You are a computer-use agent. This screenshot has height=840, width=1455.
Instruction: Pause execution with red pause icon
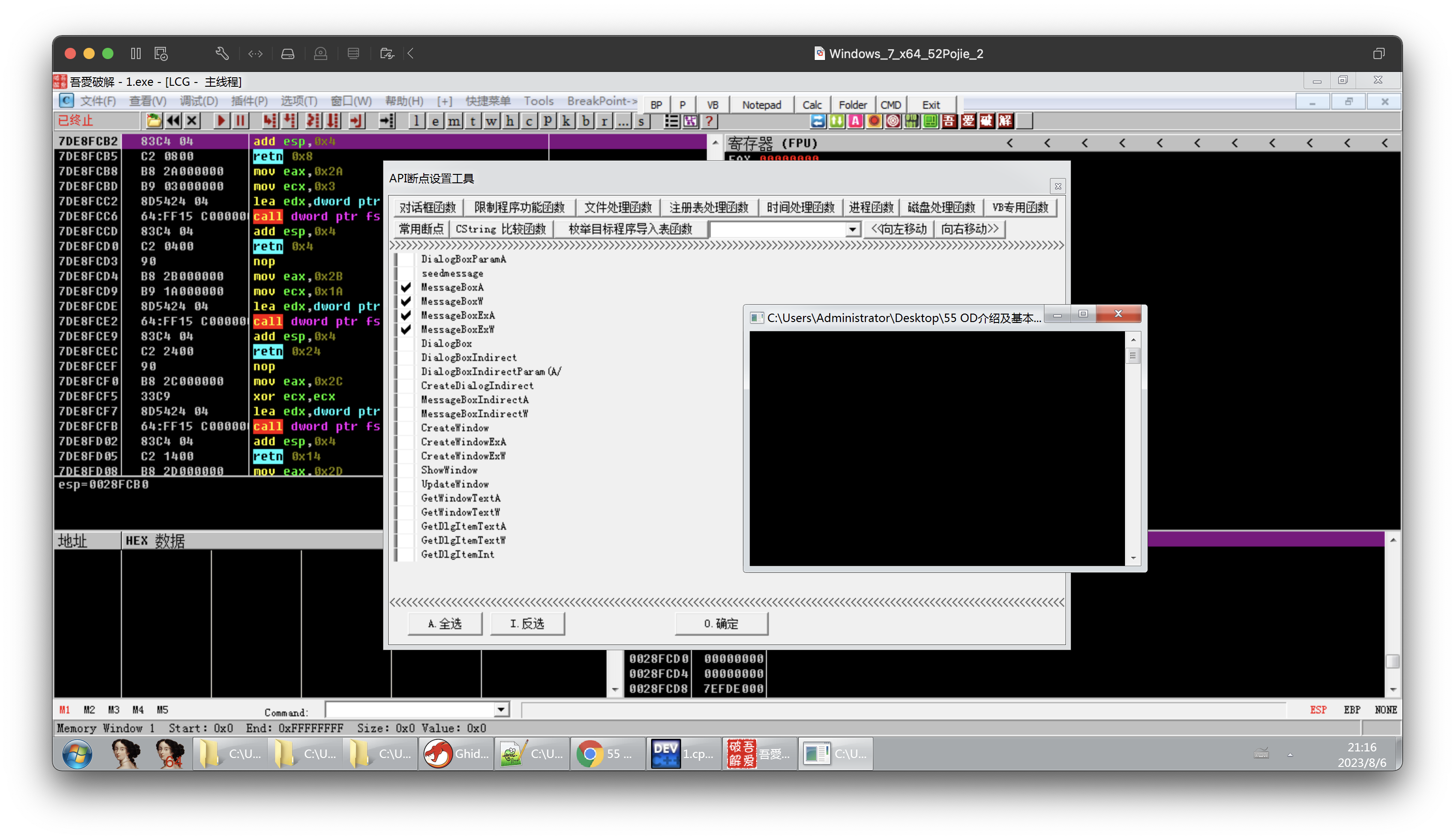click(240, 121)
